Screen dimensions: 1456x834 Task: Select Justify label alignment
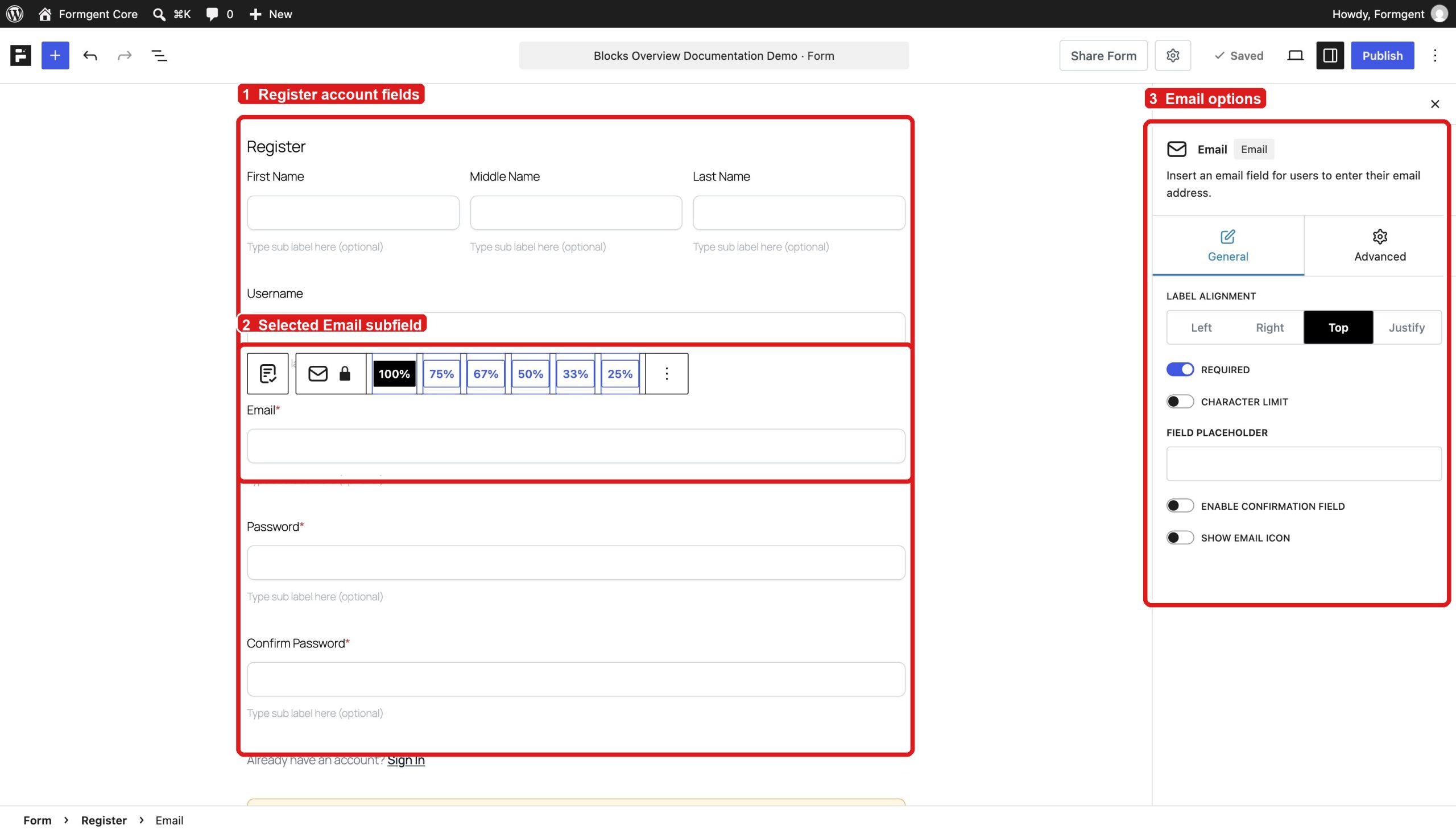pos(1407,327)
